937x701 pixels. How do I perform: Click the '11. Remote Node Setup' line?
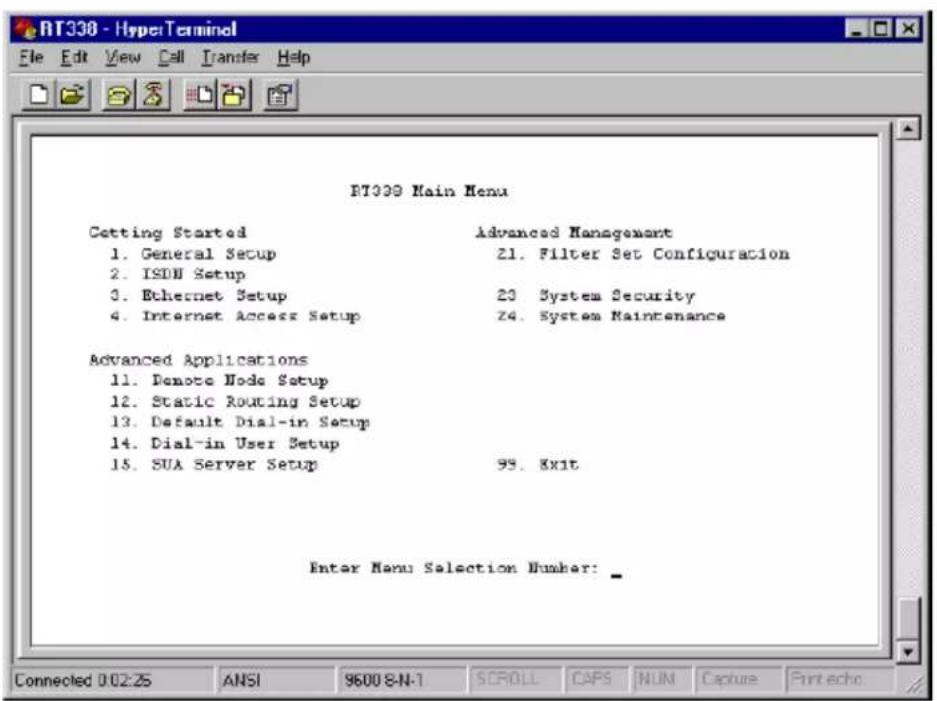tap(219, 380)
